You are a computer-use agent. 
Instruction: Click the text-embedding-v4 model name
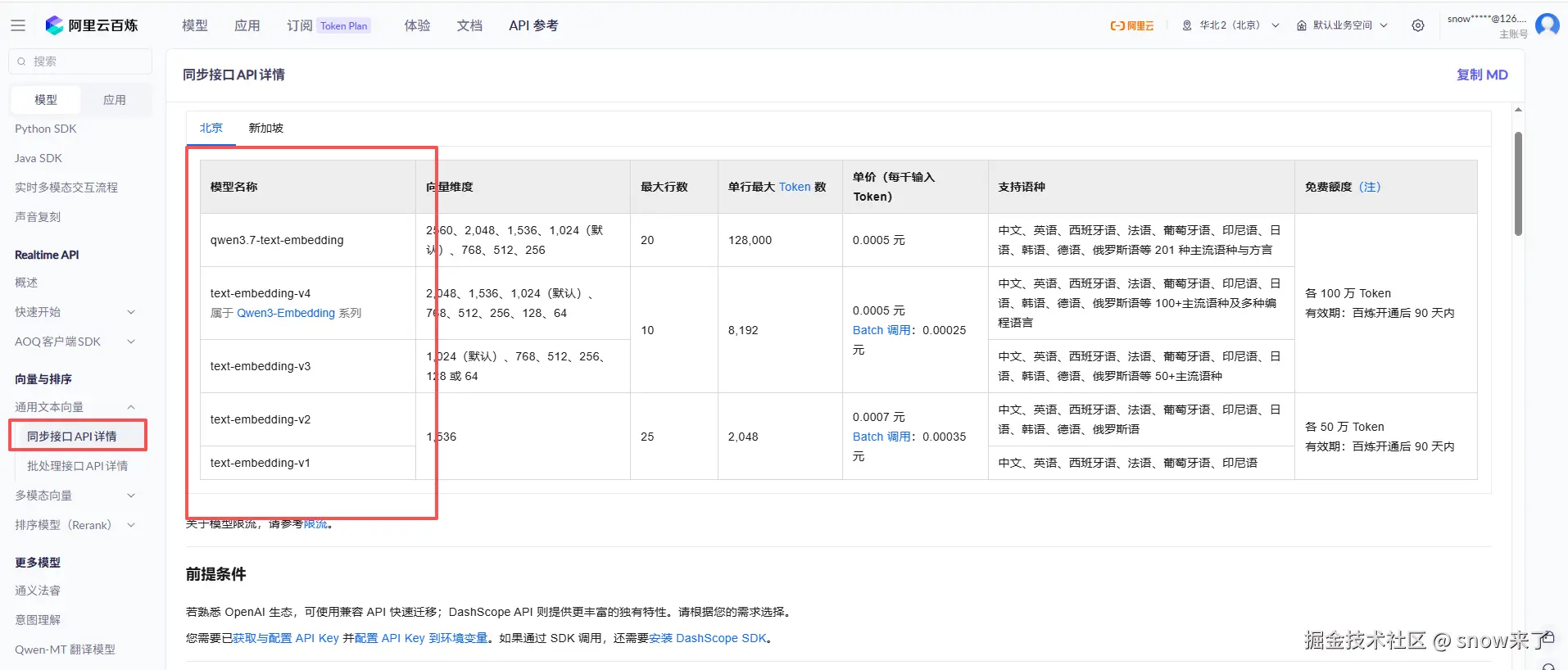tap(261, 293)
